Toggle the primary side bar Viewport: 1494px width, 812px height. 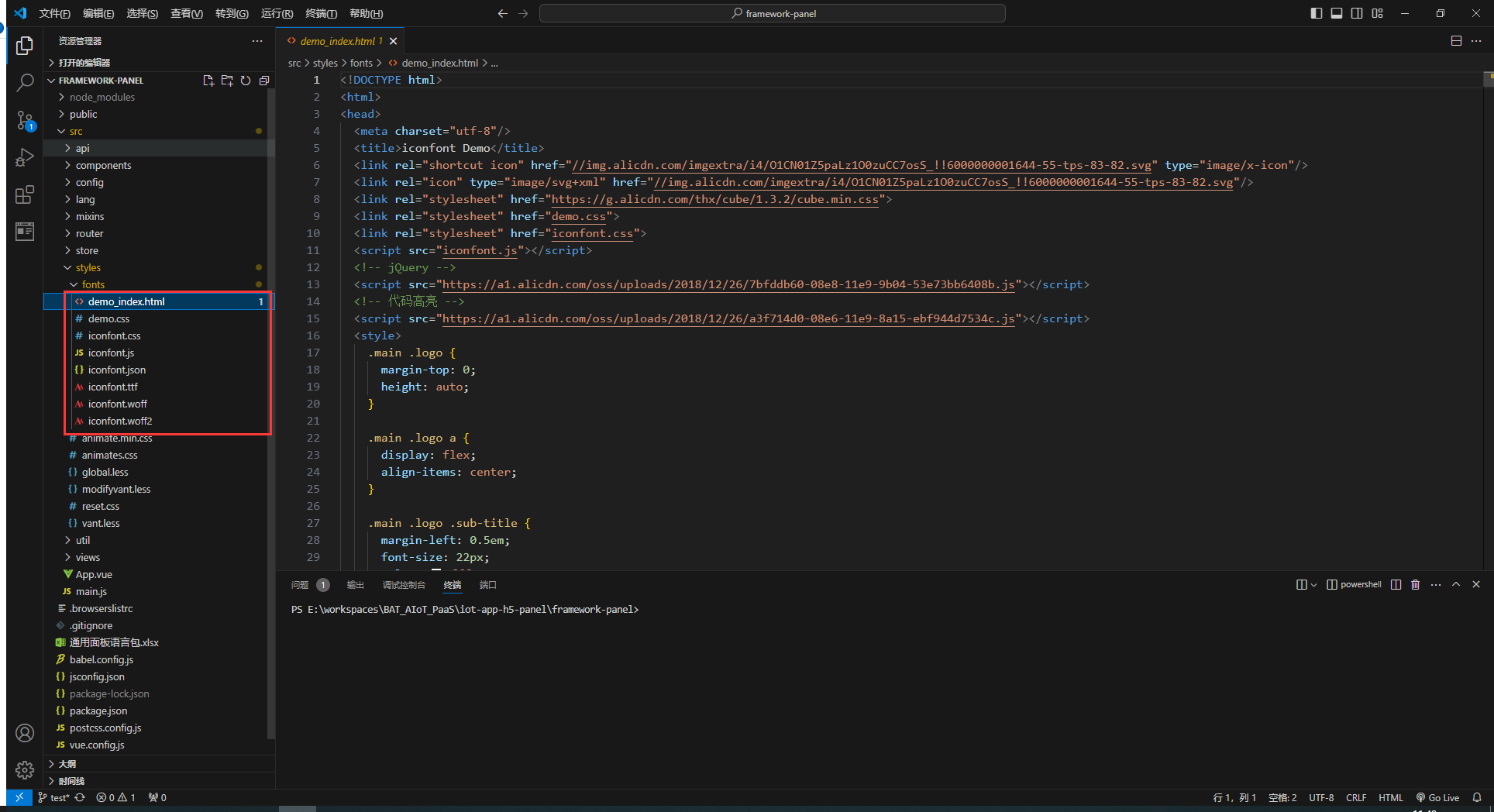click(1317, 13)
